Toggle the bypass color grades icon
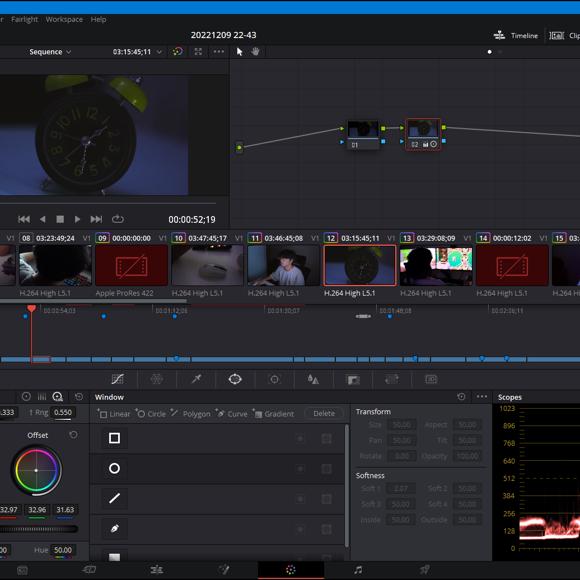This screenshot has height=580, width=580. (x=178, y=52)
